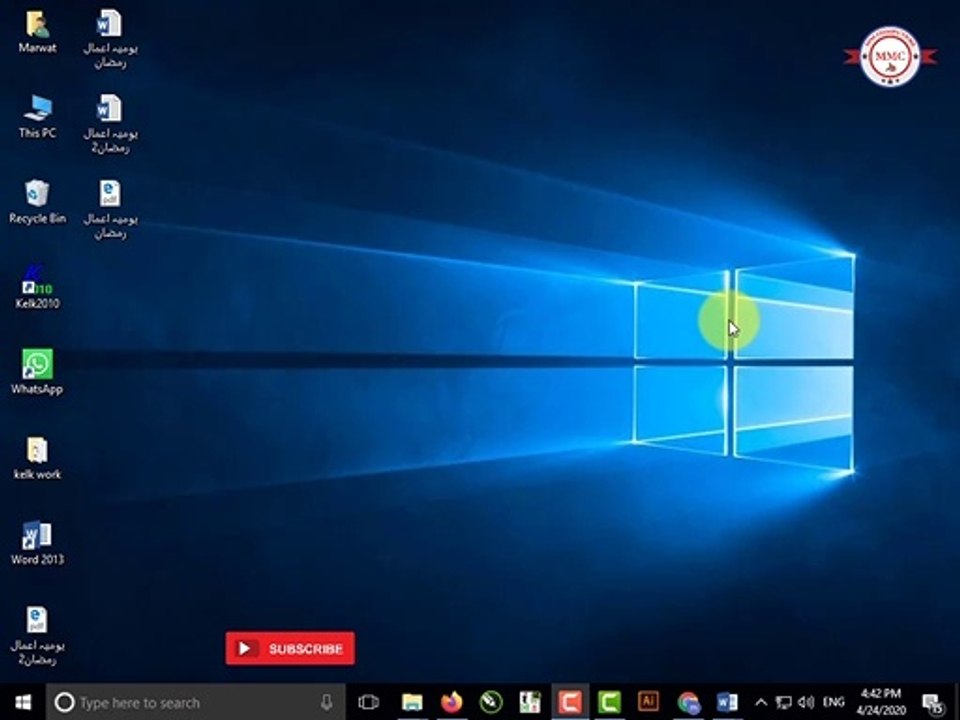Select the WhatsApp desktop shortcut

[37, 372]
